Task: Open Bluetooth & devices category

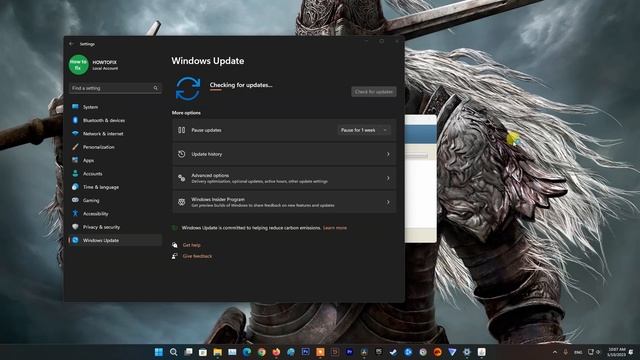Action: [115, 120]
